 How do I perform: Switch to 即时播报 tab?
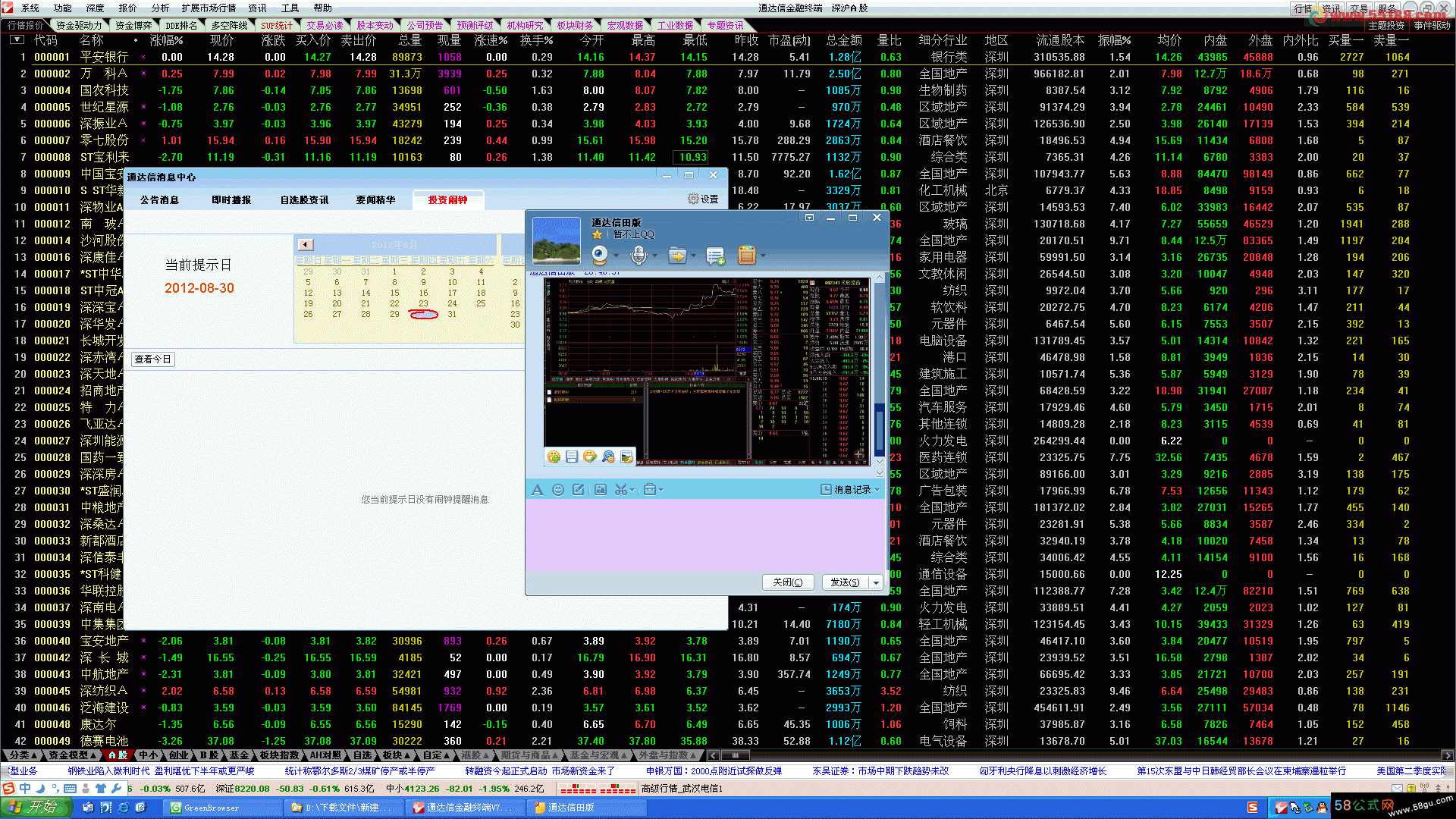(x=231, y=200)
